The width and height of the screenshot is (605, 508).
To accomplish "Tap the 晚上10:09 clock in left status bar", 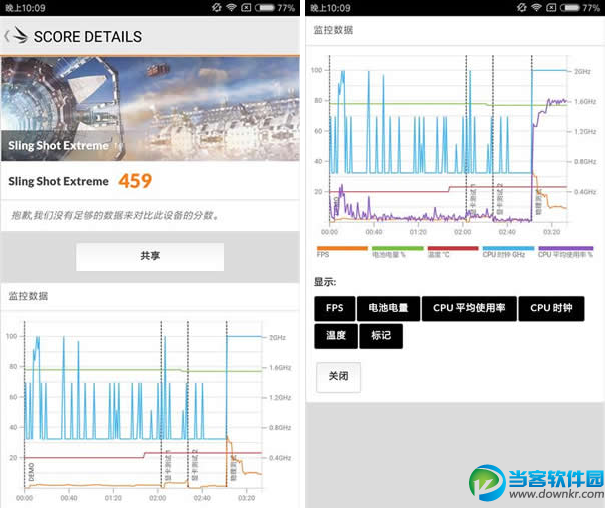I will [25, 8].
